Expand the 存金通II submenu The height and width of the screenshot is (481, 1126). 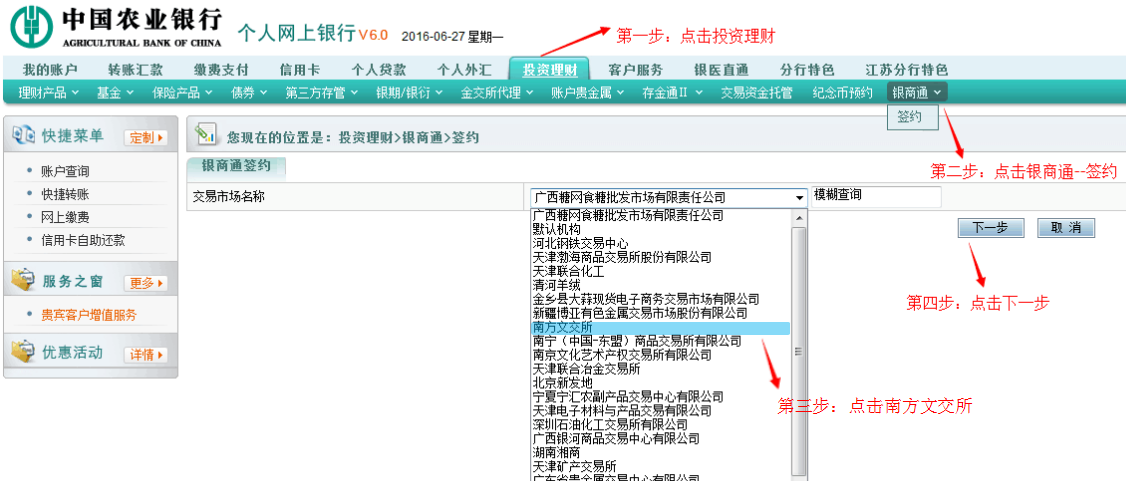[x=674, y=92]
